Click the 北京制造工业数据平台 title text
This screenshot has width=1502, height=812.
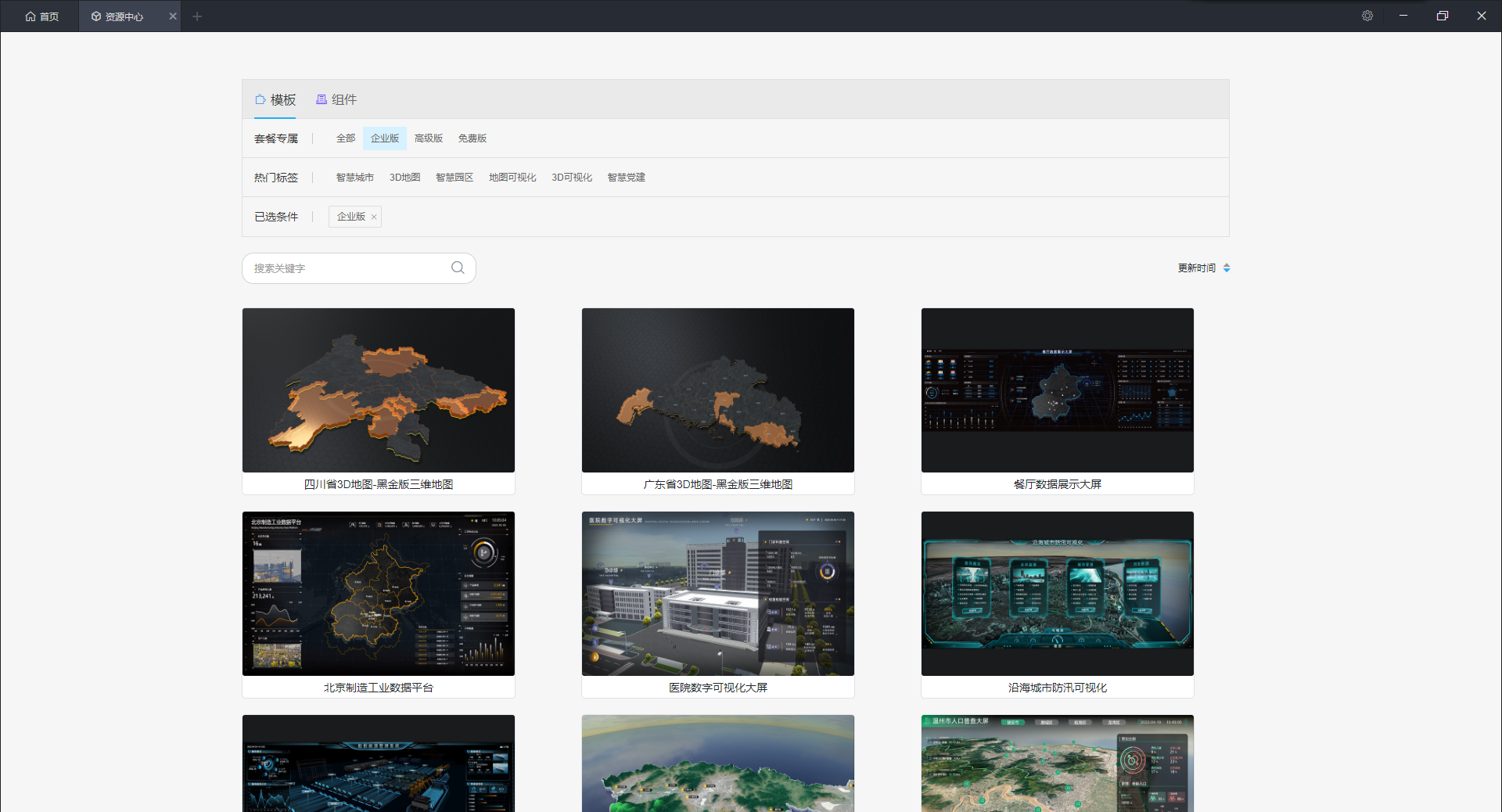tap(379, 688)
